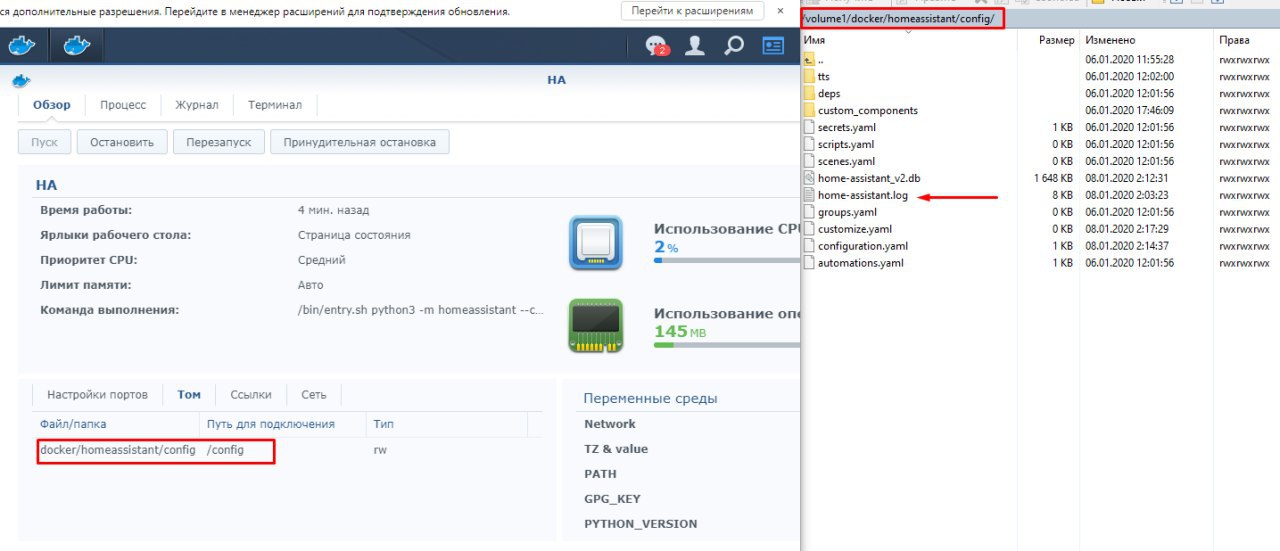
Task: Select the configuration.yaml file name
Action: [863, 247]
